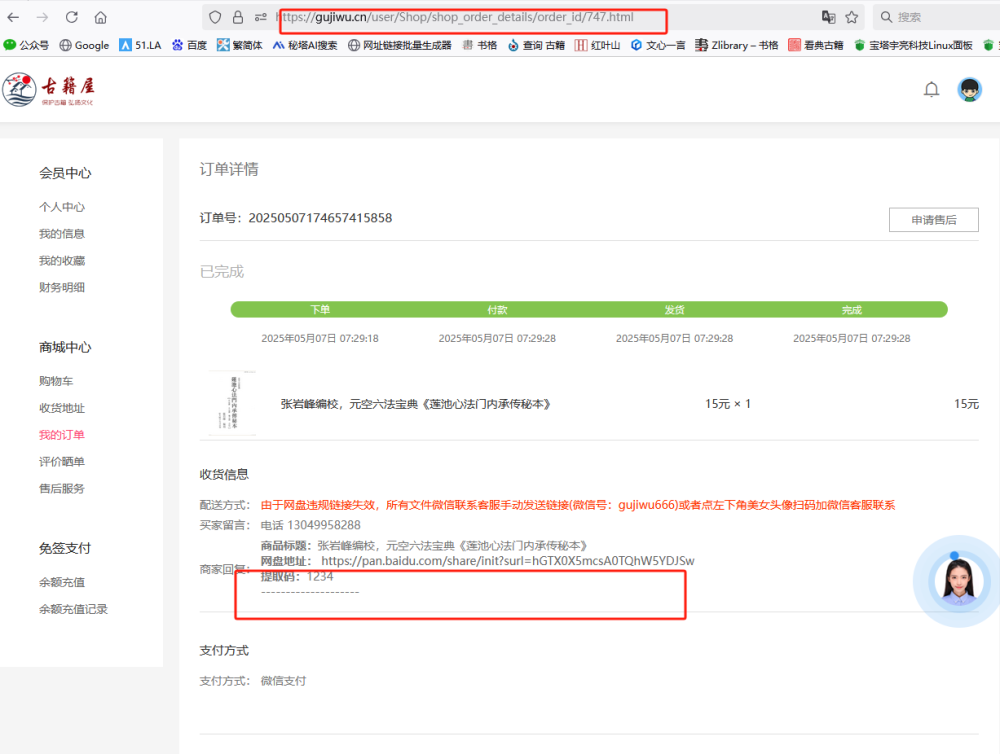Open 售后服务 in sidebar
Screen dimensions: 1000x754
[62, 488]
